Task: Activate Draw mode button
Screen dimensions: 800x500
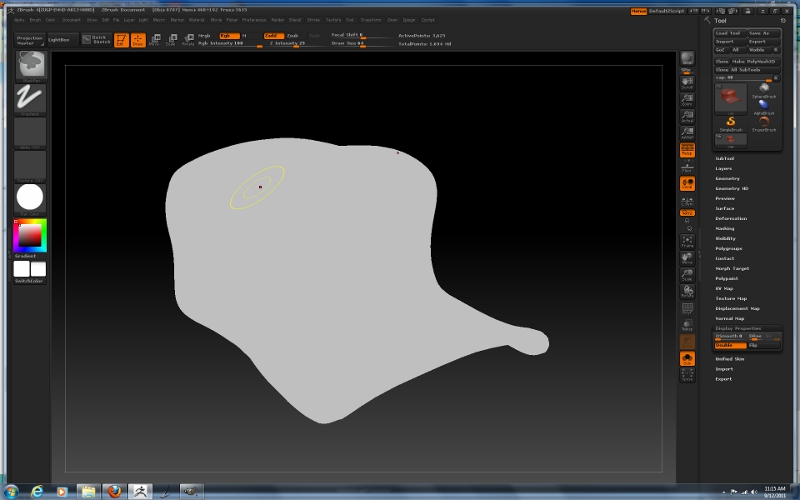Action: coord(138,40)
